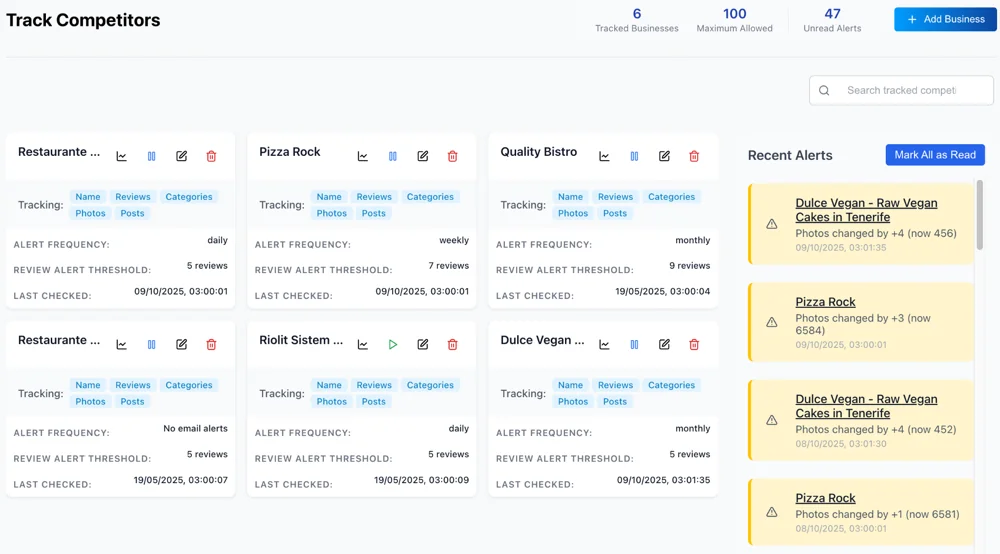Delete the Riolit Sistem competitor
The image size is (1000, 554).
453,344
